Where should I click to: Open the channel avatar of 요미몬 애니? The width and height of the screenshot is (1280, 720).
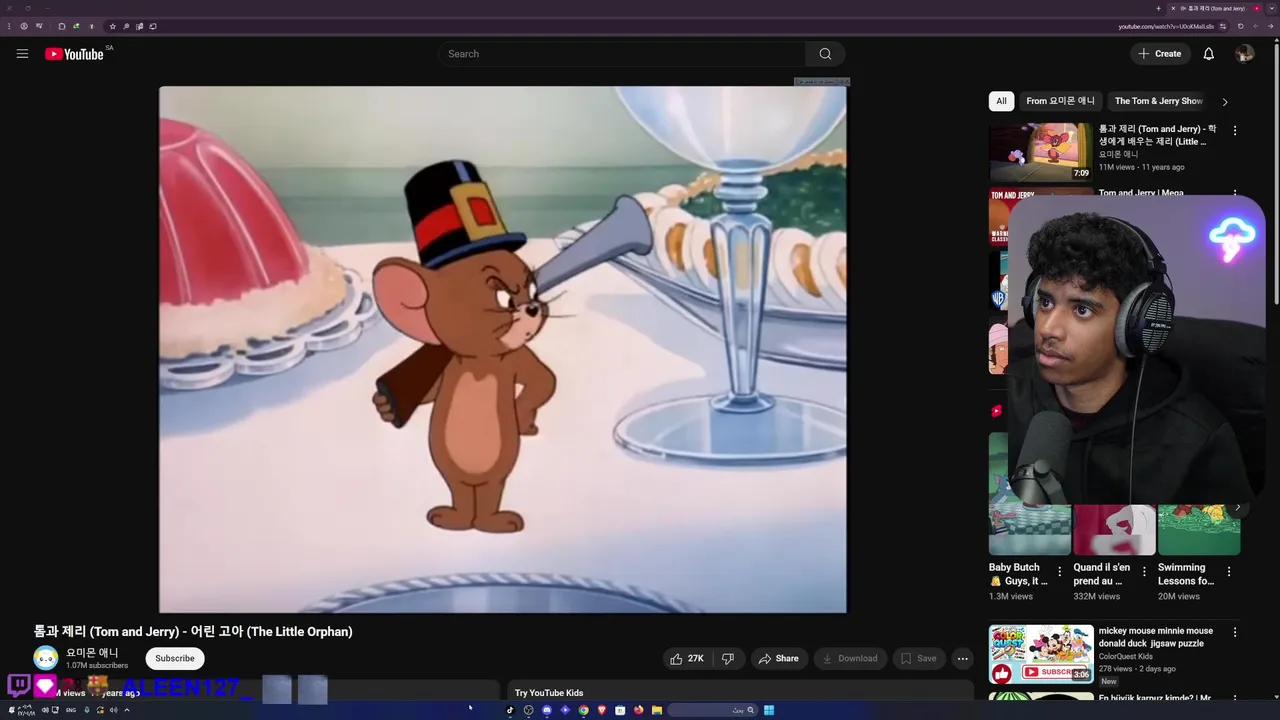46,658
